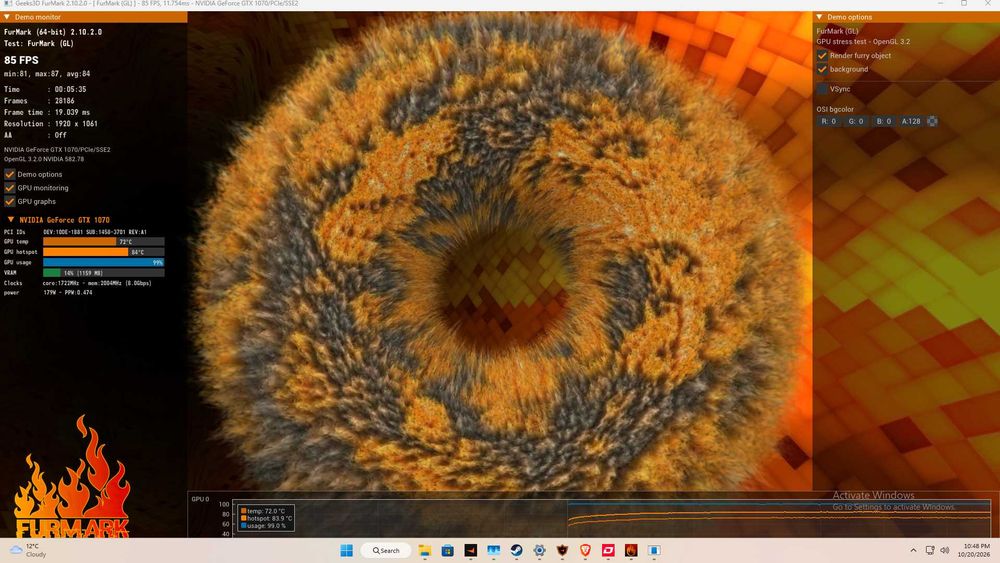Click the GPU usage 99% bar
The image size is (1000, 563).
pos(103,262)
